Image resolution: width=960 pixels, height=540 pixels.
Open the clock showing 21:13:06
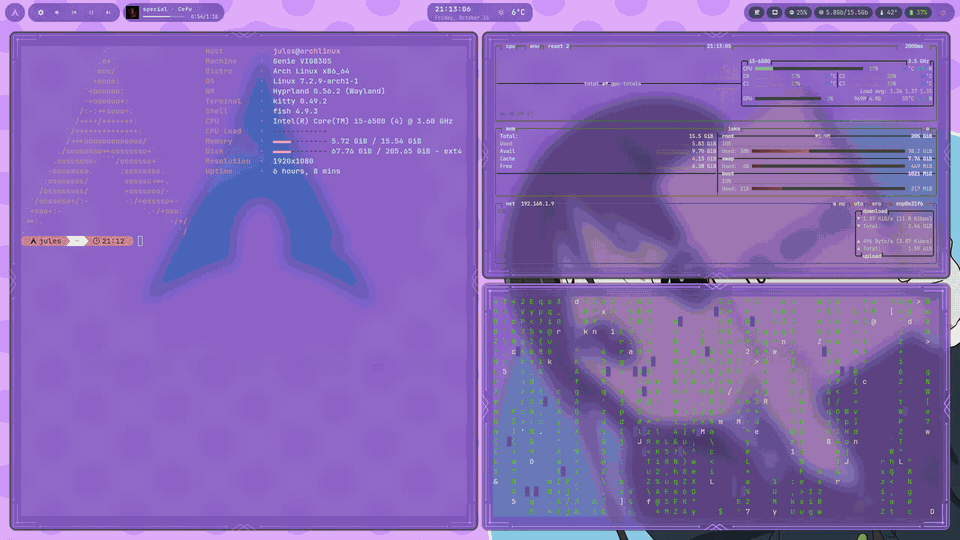click(x=453, y=9)
